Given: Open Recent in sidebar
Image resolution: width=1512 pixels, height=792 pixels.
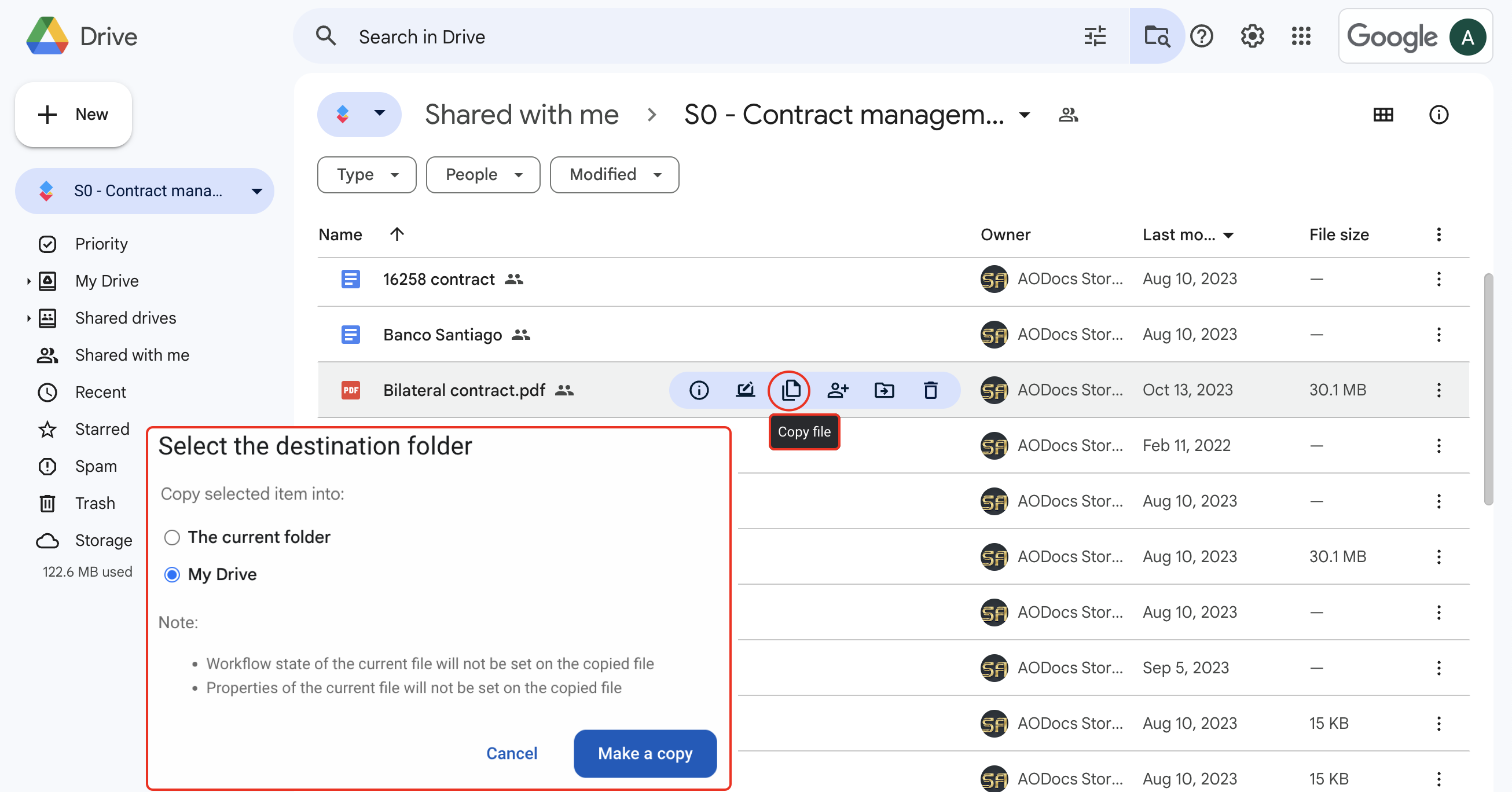Looking at the screenshot, I should pos(100,391).
